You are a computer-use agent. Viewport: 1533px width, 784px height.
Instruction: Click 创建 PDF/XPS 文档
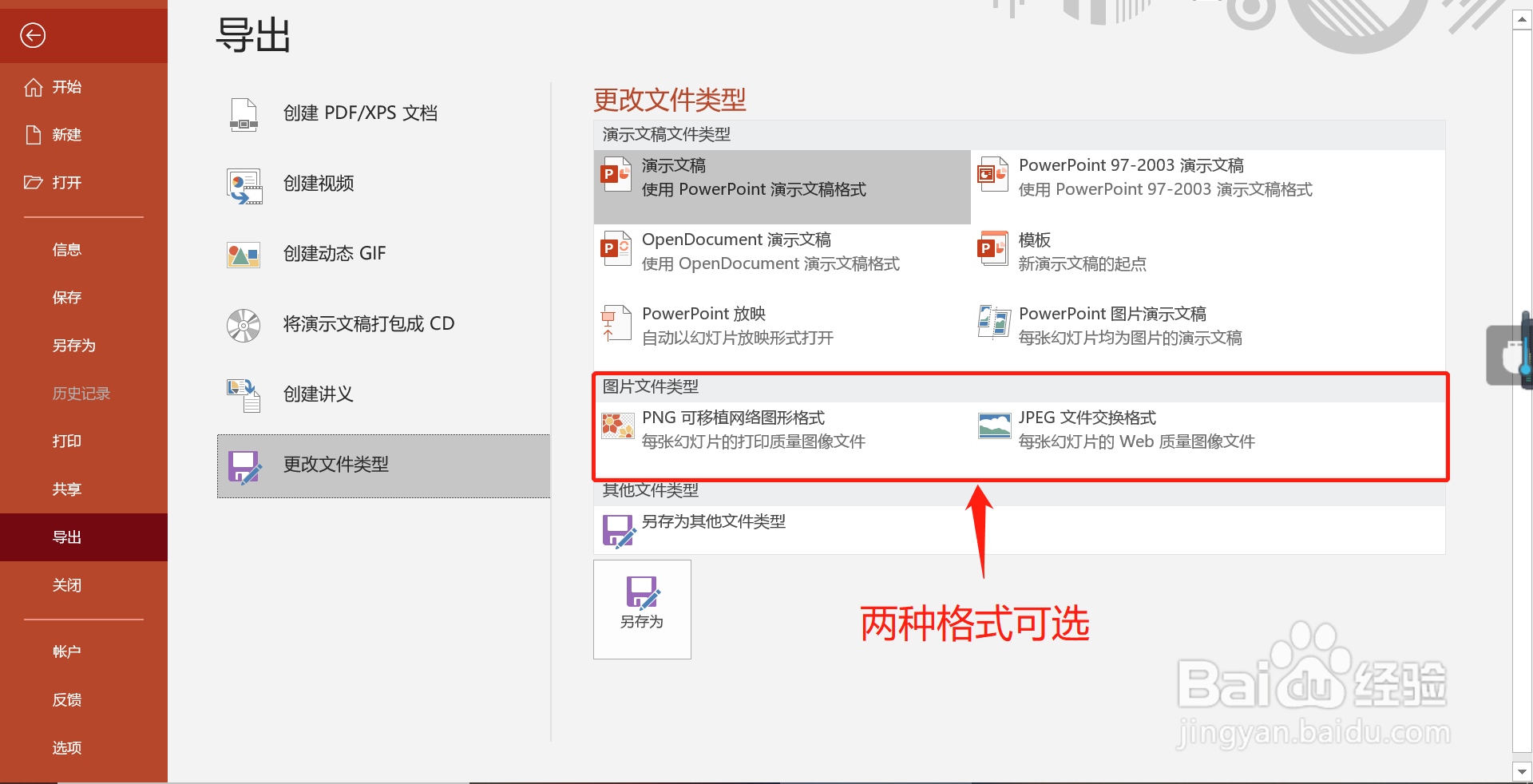tap(359, 113)
